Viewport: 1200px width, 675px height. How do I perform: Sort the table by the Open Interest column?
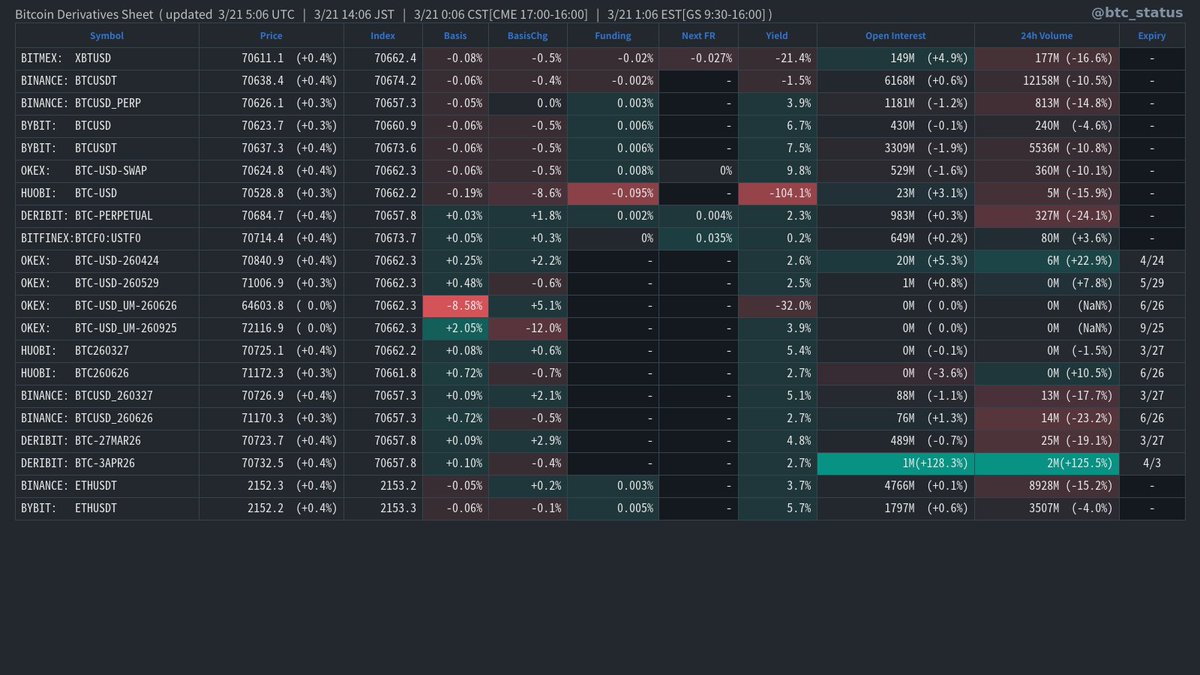click(894, 35)
